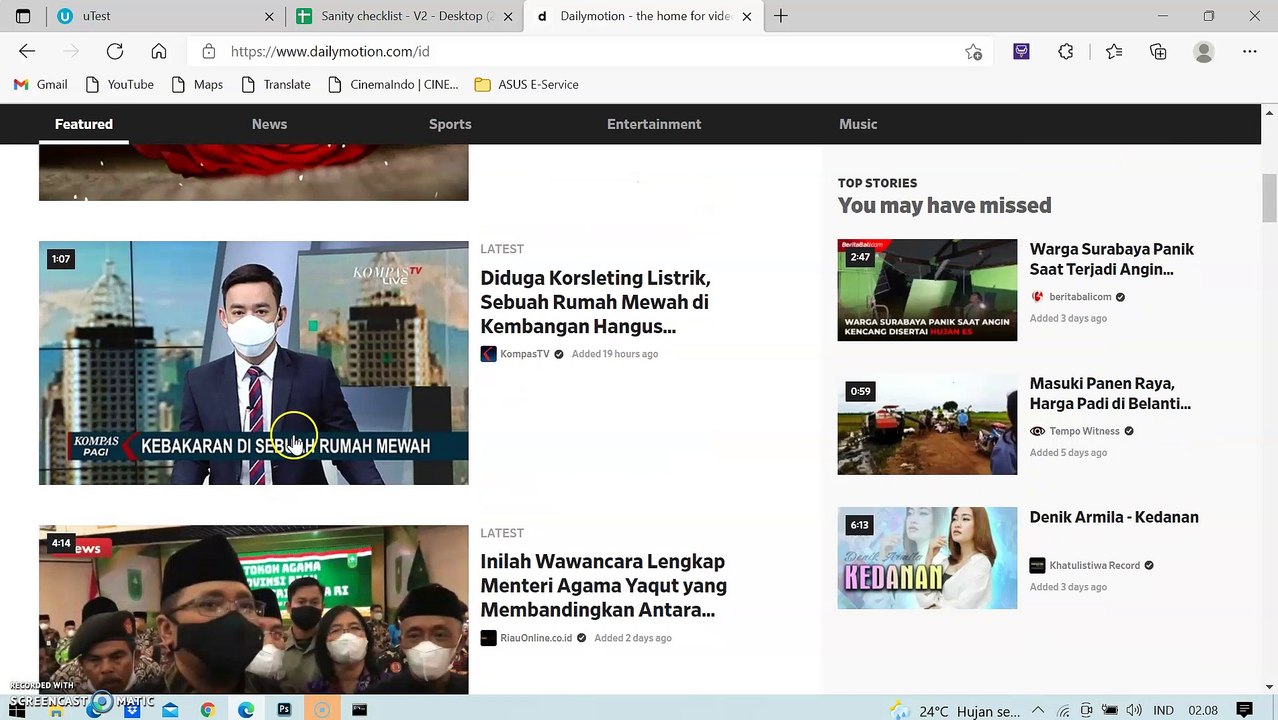Screen dimensions: 1278x720
Task: Play the Kebakaran Rumah Mewah video thumbnail
Action: (253, 363)
